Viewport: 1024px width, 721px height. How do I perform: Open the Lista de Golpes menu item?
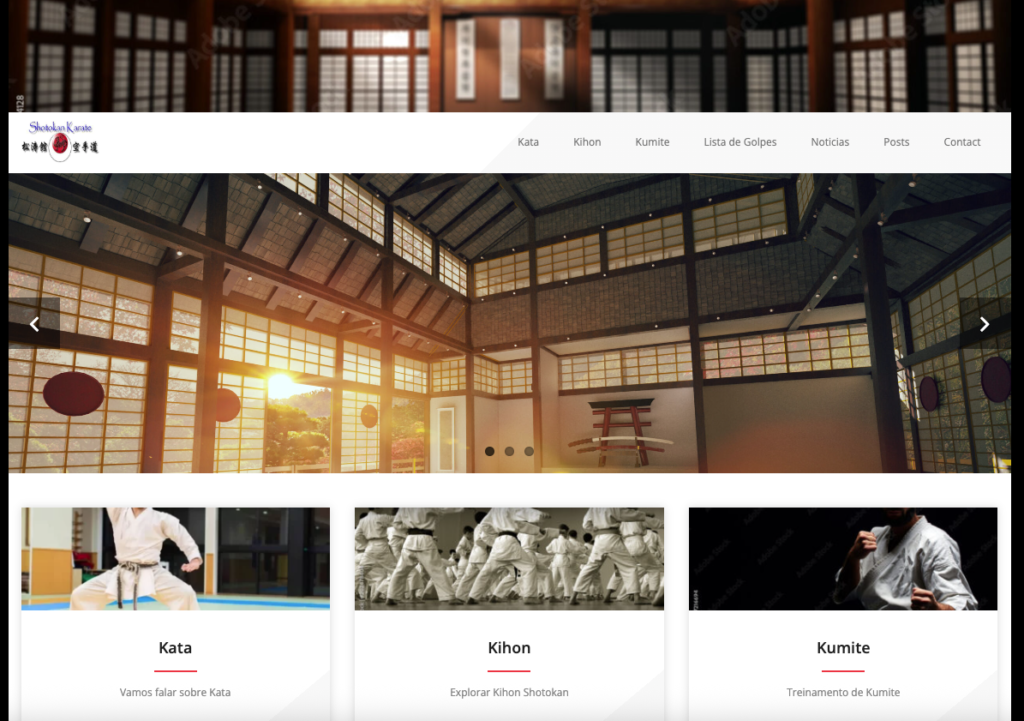tap(740, 142)
